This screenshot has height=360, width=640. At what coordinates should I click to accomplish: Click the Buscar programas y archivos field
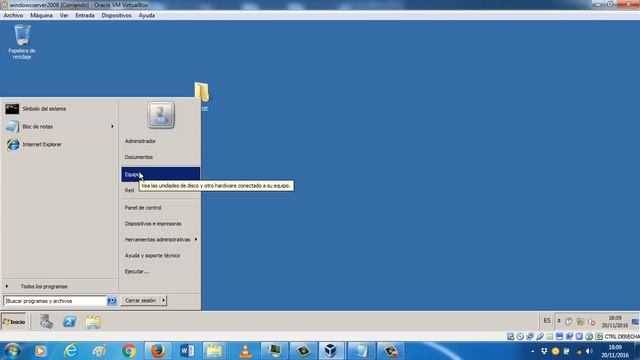point(55,301)
